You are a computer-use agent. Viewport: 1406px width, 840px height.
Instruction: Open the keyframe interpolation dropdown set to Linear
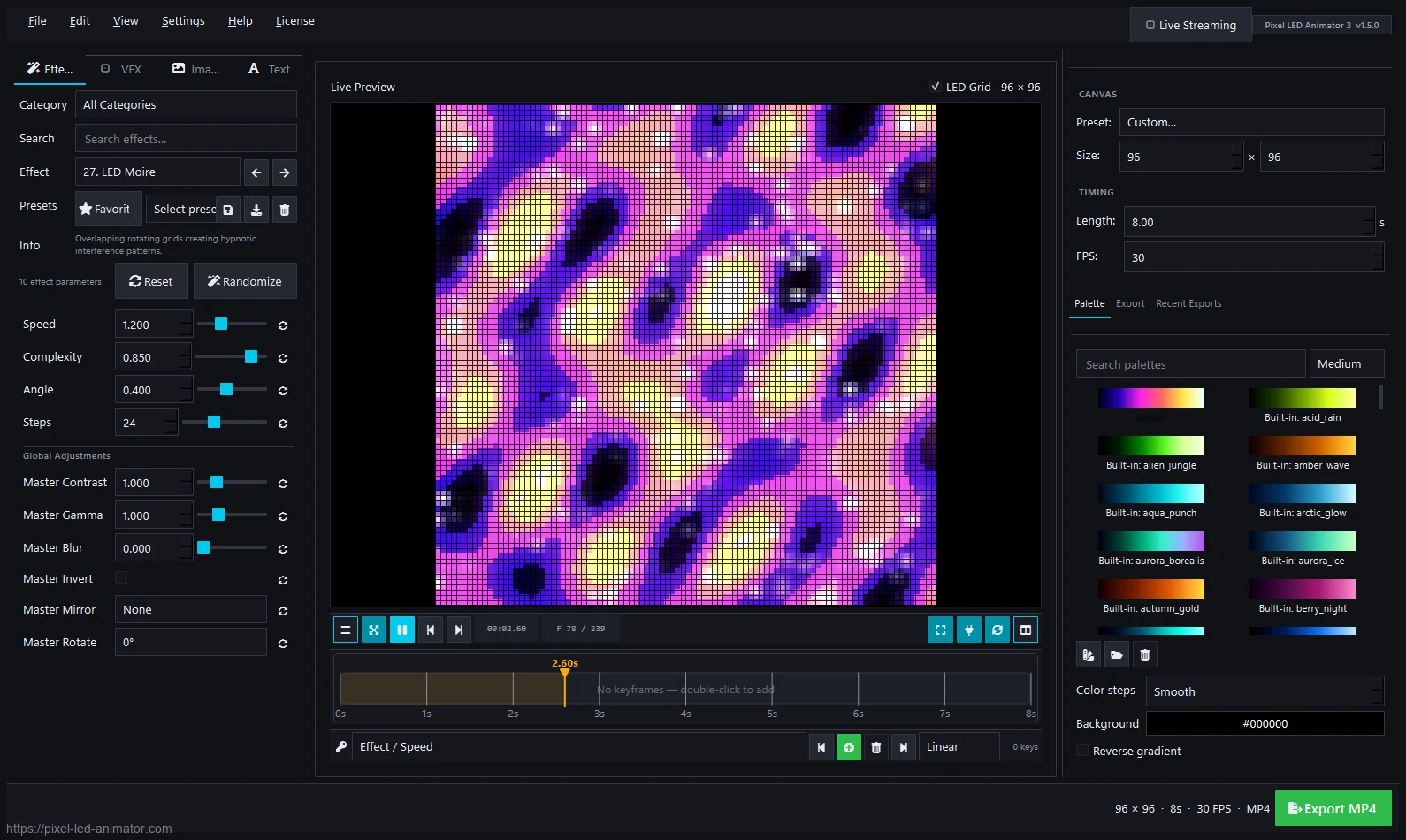(959, 747)
